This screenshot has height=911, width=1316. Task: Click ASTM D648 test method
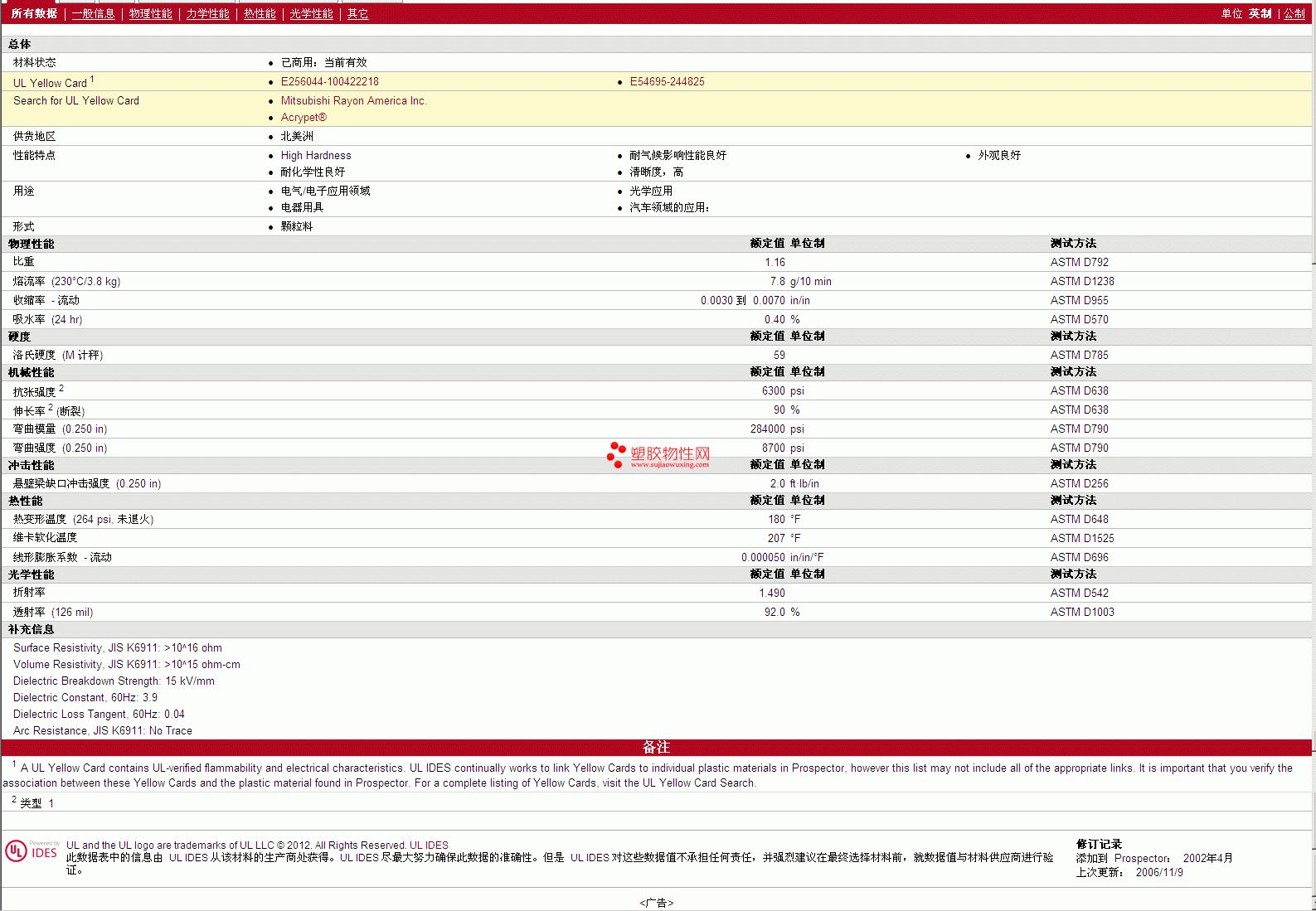point(1080,520)
